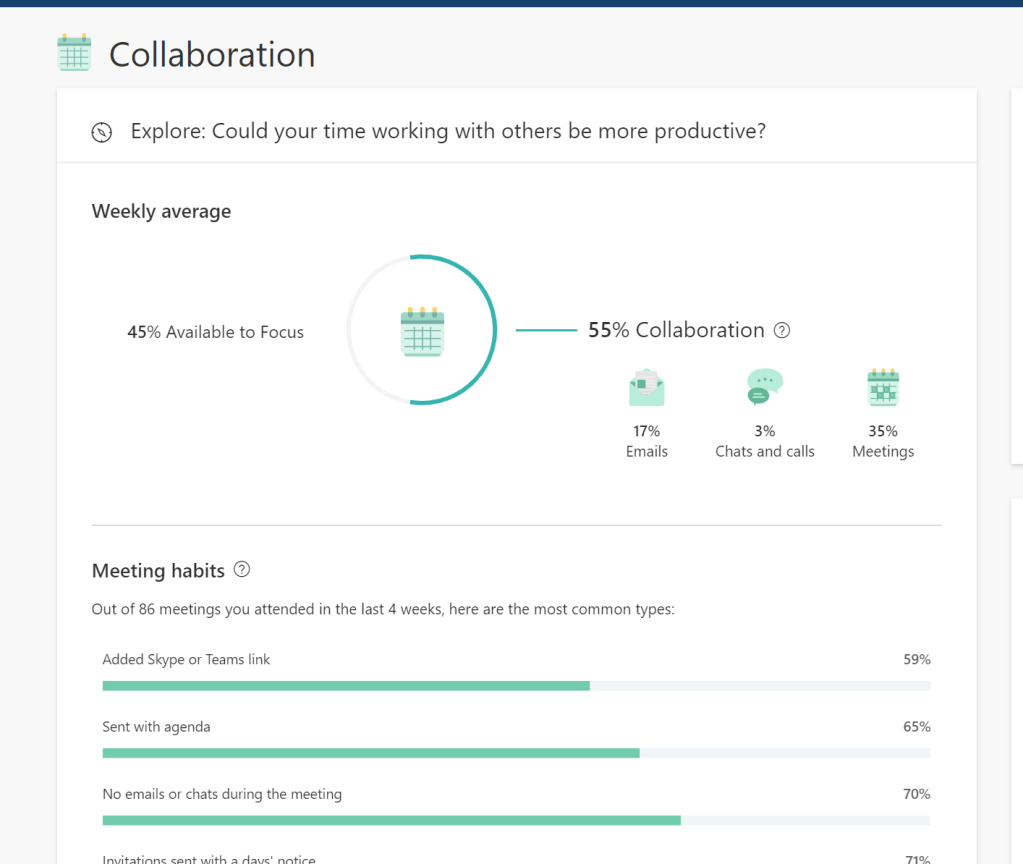Select the Emails envelope icon
This screenshot has width=1023, height=864.
coord(646,388)
